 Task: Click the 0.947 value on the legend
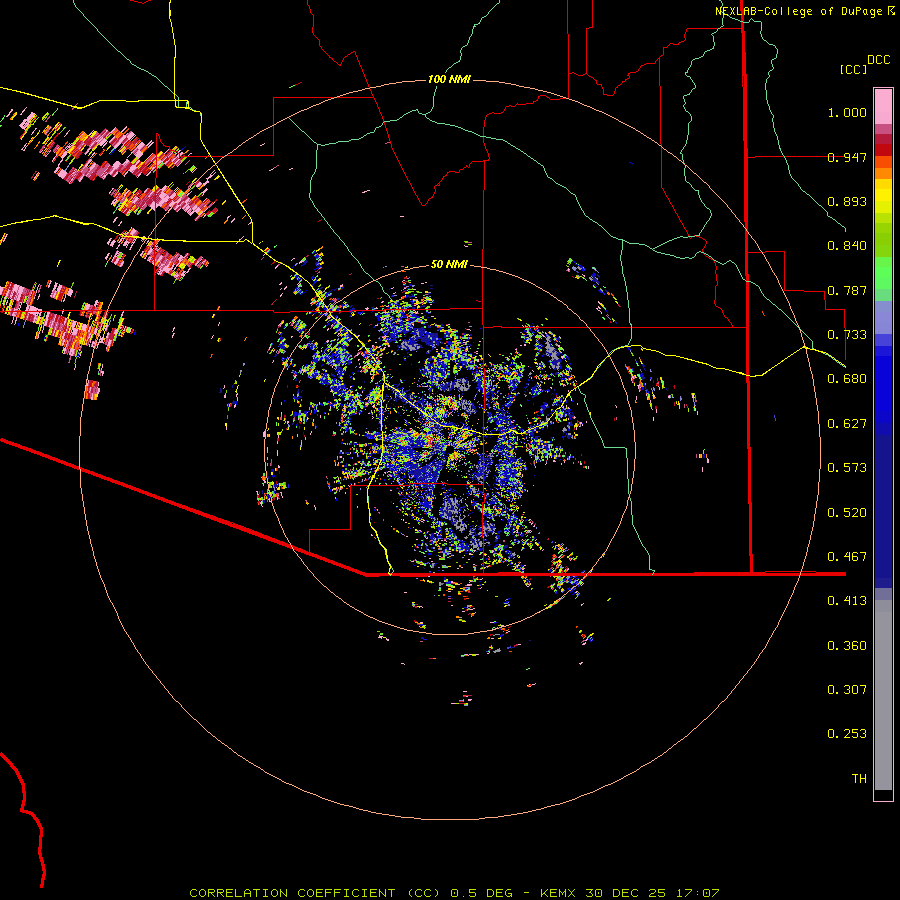(847, 157)
